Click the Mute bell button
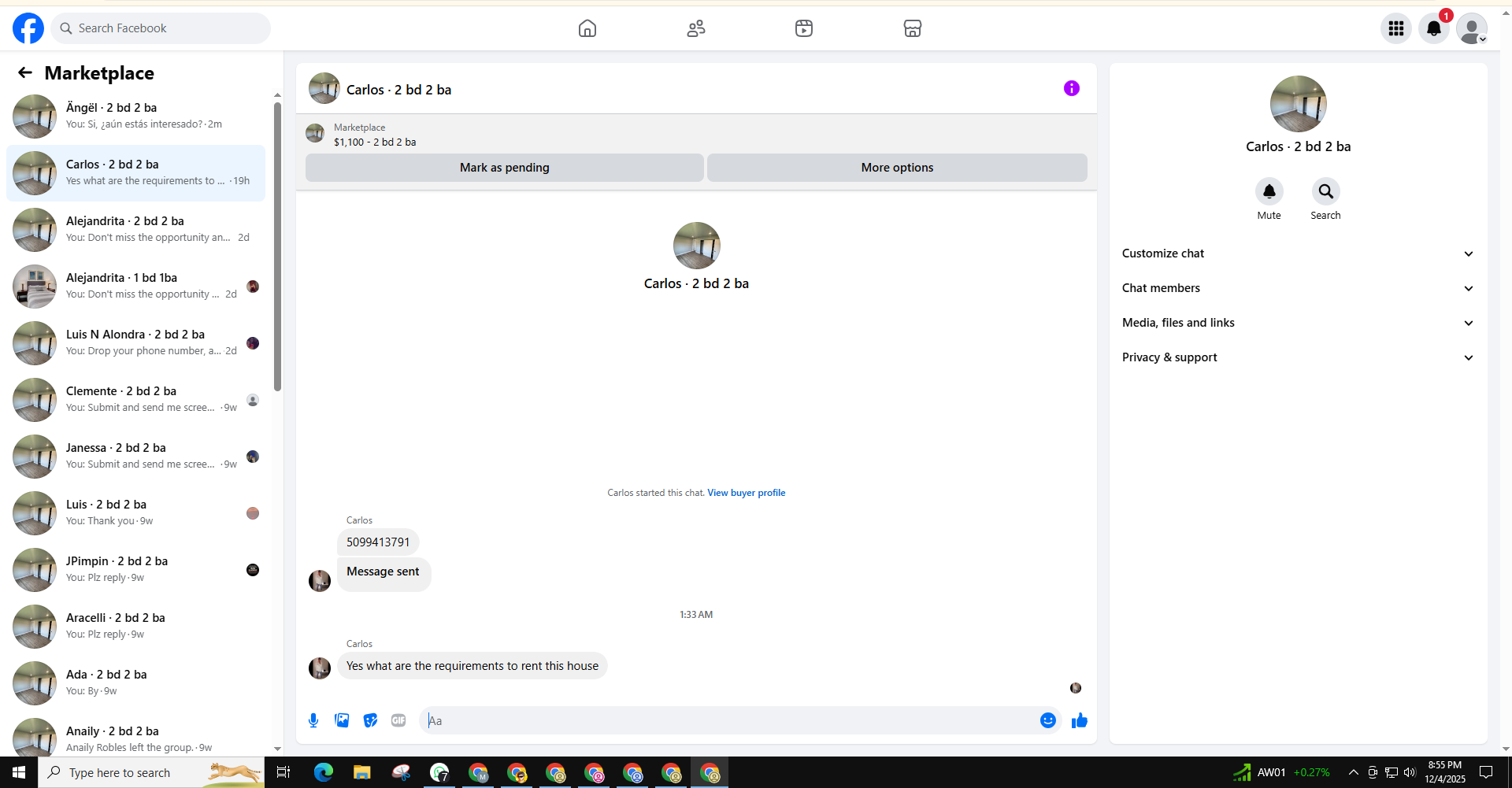Image resolution: width=1512 pixels, height=788 pixels. point(1269,191)
